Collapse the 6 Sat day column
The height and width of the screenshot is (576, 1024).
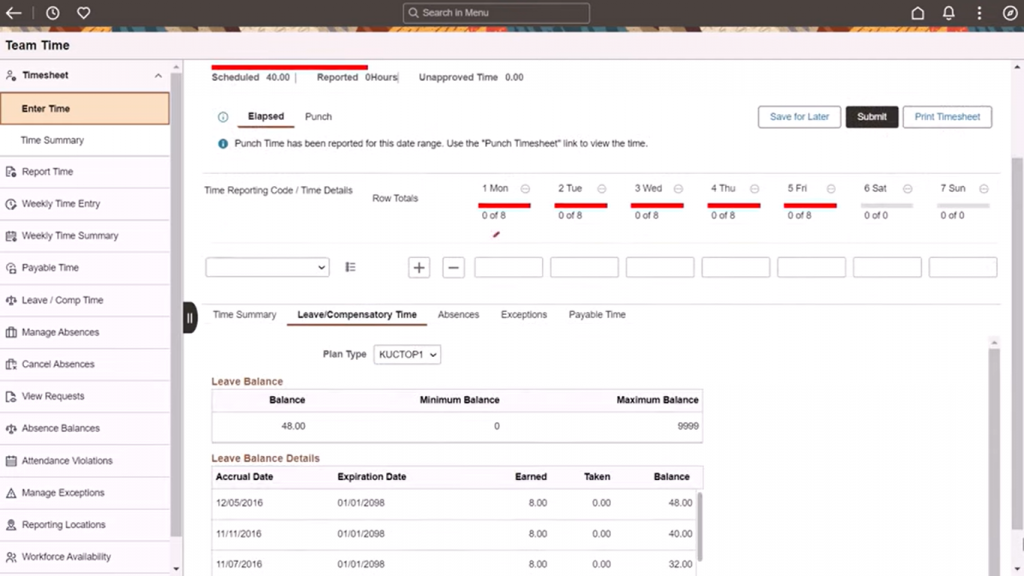[x=907, y=188]
